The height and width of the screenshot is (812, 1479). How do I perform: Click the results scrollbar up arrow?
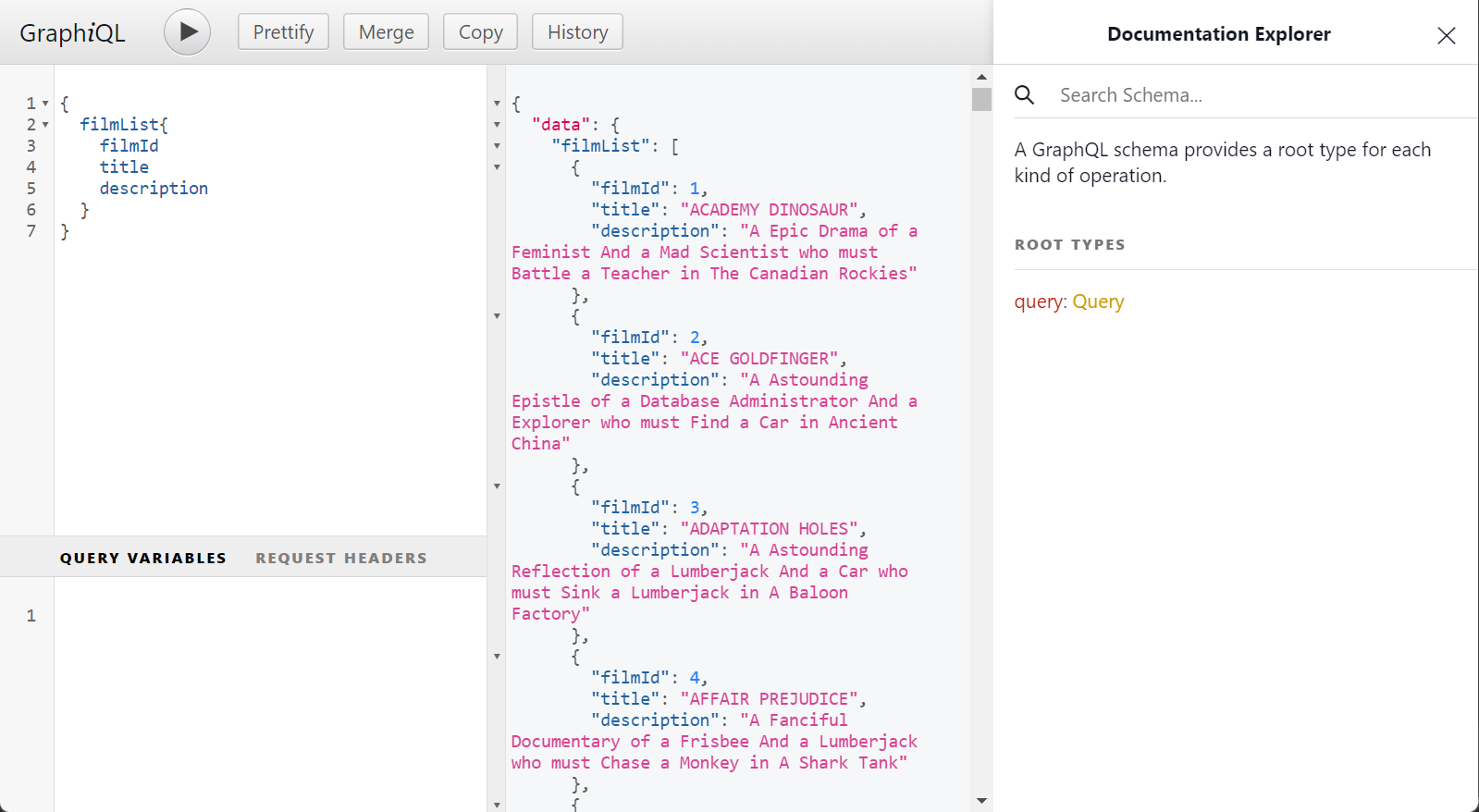click(981, 77)
